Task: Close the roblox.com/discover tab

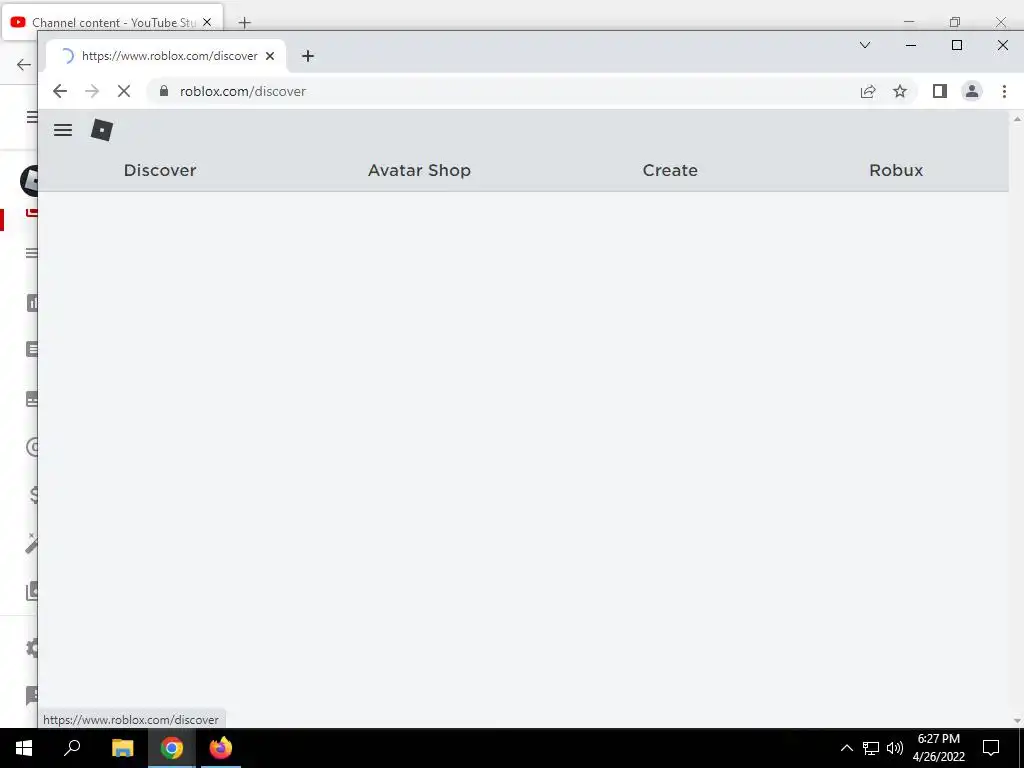Action: (x=270, y=56)
